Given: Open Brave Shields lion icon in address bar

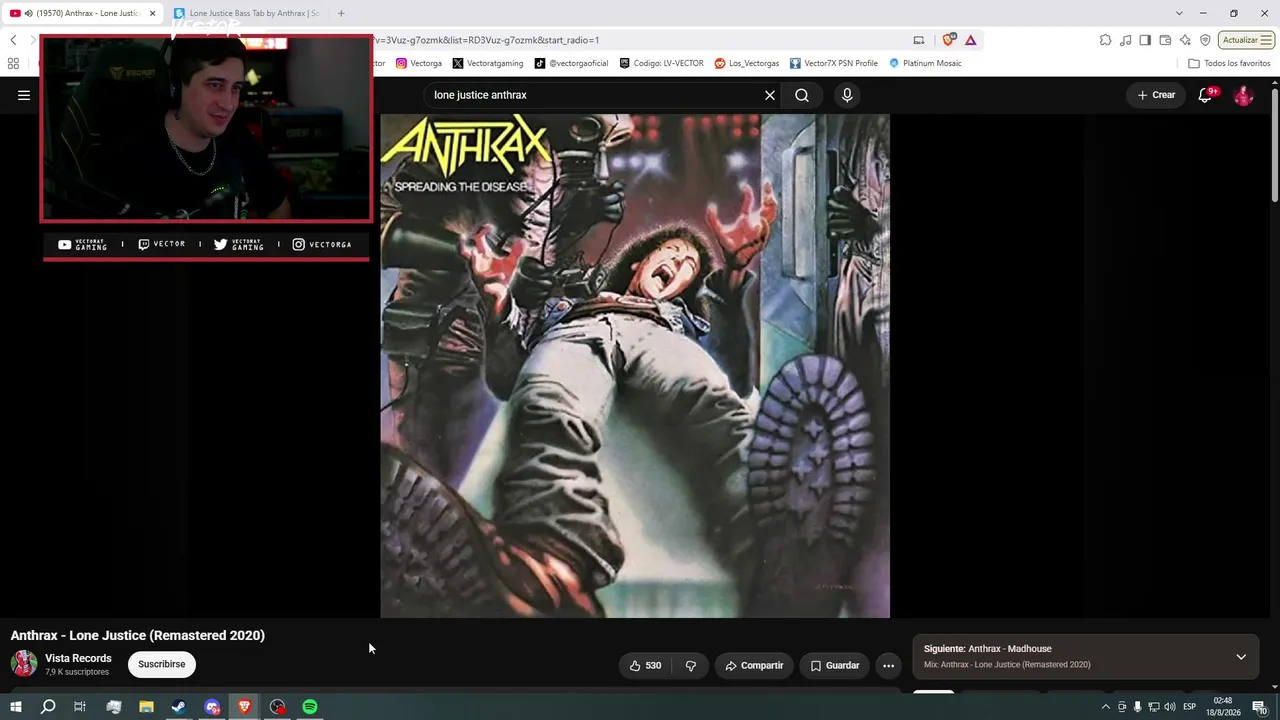Looking at the screenshot, I should click(948, 40).
